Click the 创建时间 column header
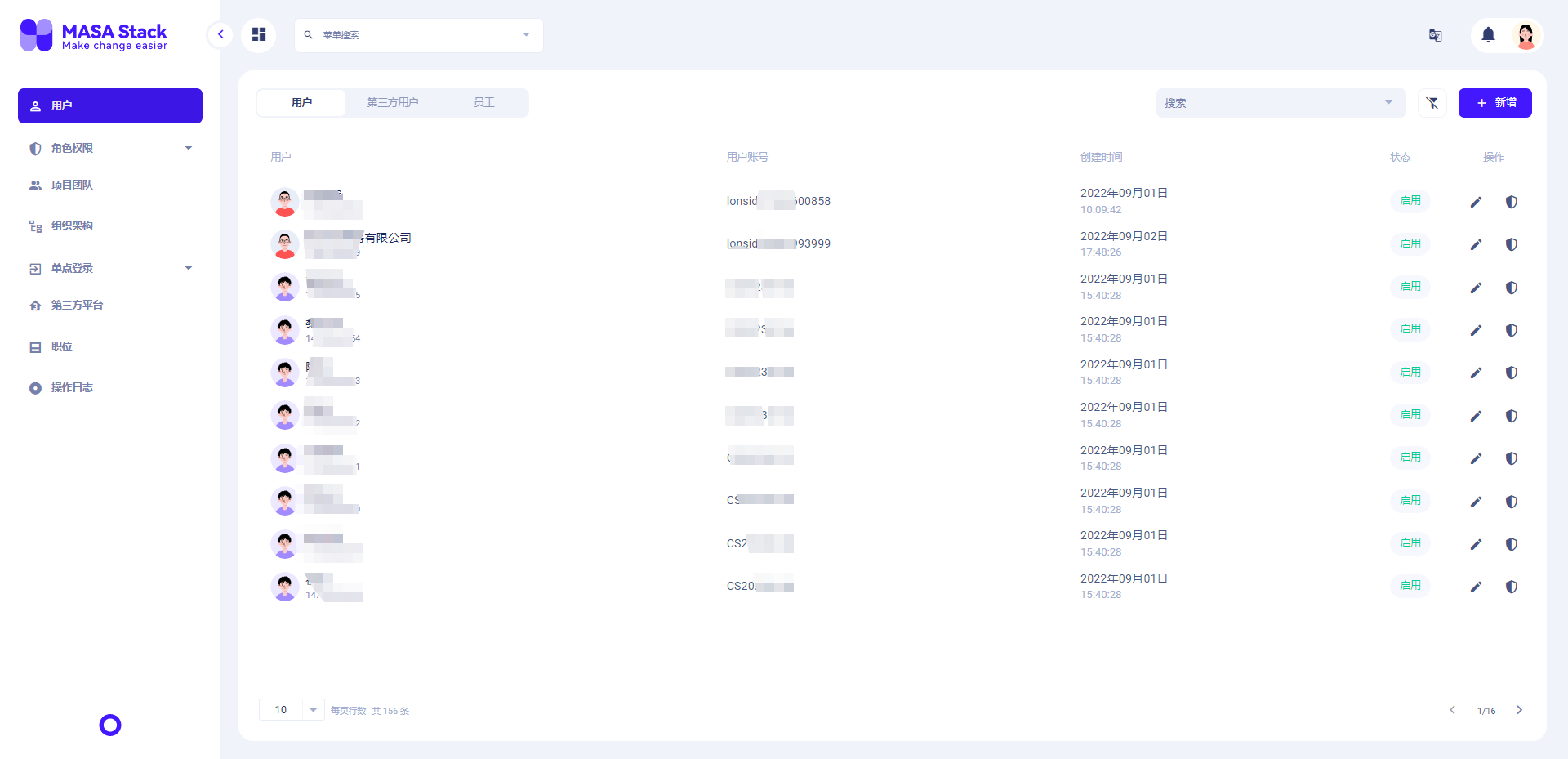Screen dimensions: 1568x759 [x=1101, y=157]
